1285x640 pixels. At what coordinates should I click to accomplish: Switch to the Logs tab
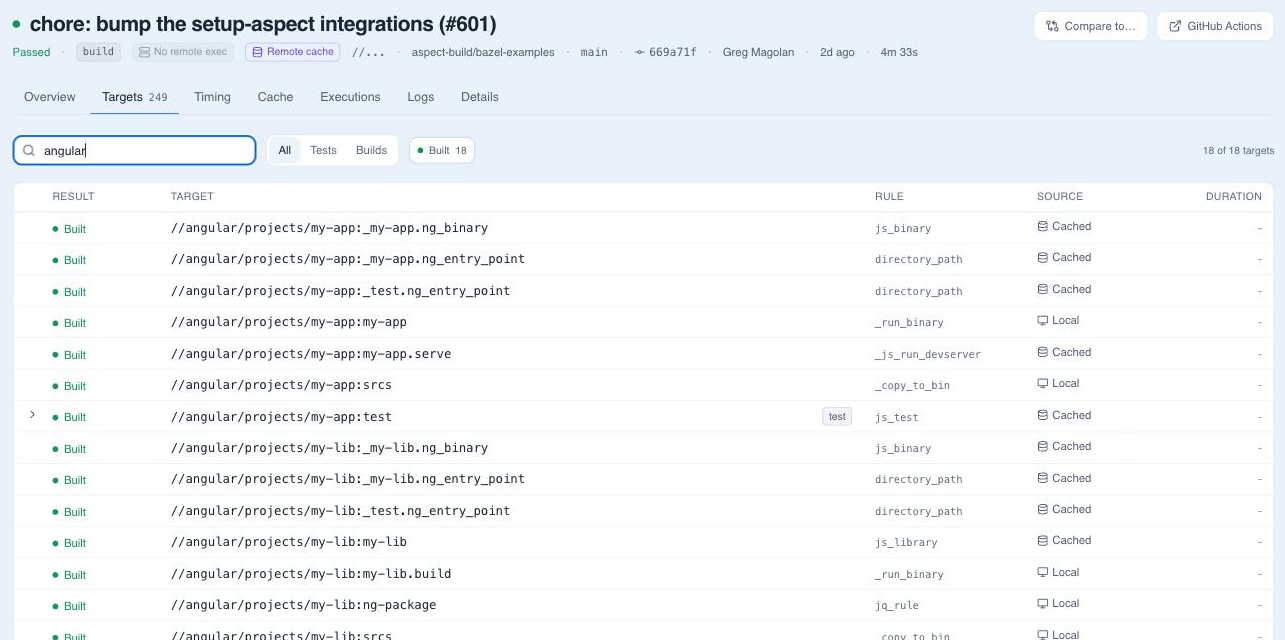[421, 97]
